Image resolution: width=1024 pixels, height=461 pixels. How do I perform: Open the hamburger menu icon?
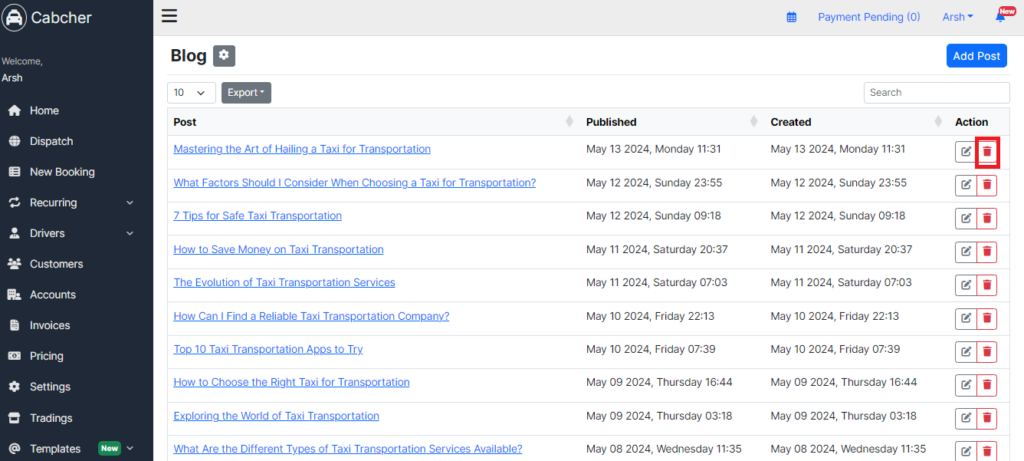tap(169, 16)
